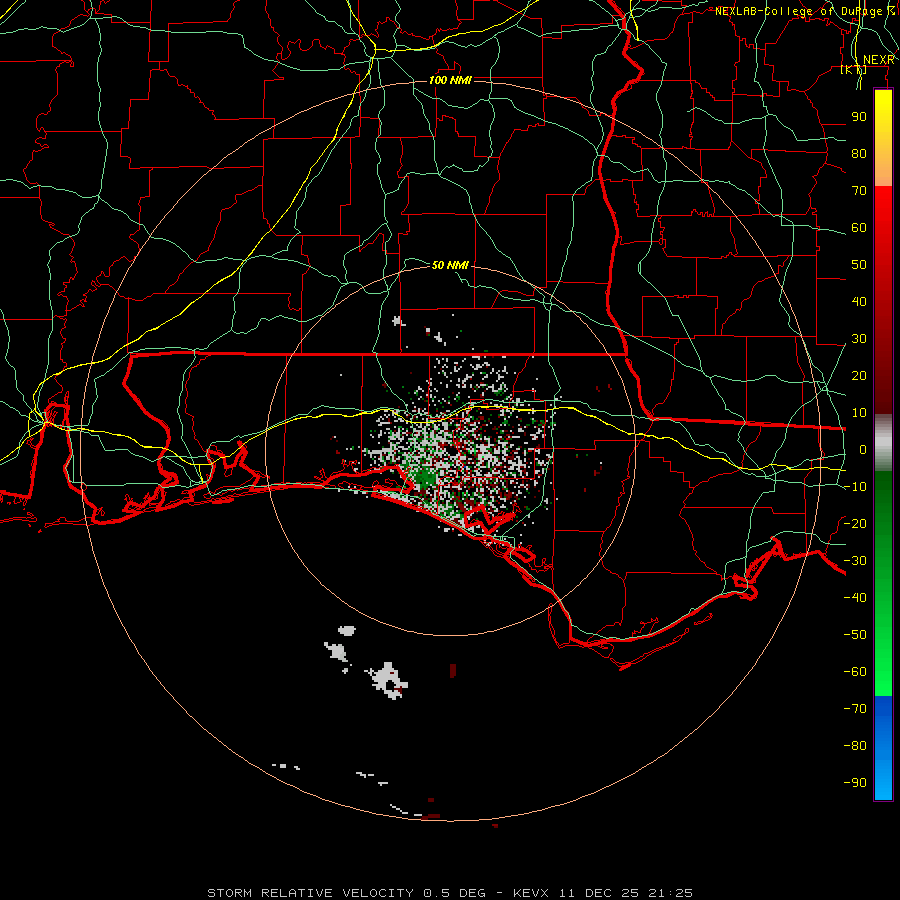Viewport: 900px width, 900px height.
Task: Click the -80 value on the velocity scale
Action: click(x=855, y=746)
